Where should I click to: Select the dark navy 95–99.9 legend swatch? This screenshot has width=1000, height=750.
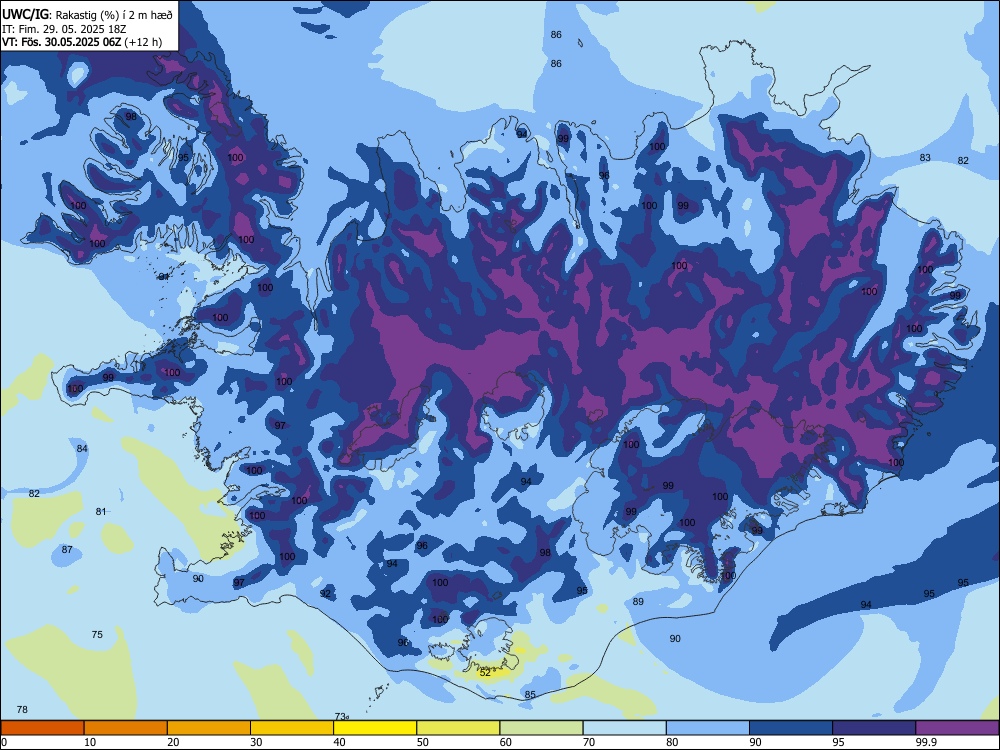[x=874, y=728]
